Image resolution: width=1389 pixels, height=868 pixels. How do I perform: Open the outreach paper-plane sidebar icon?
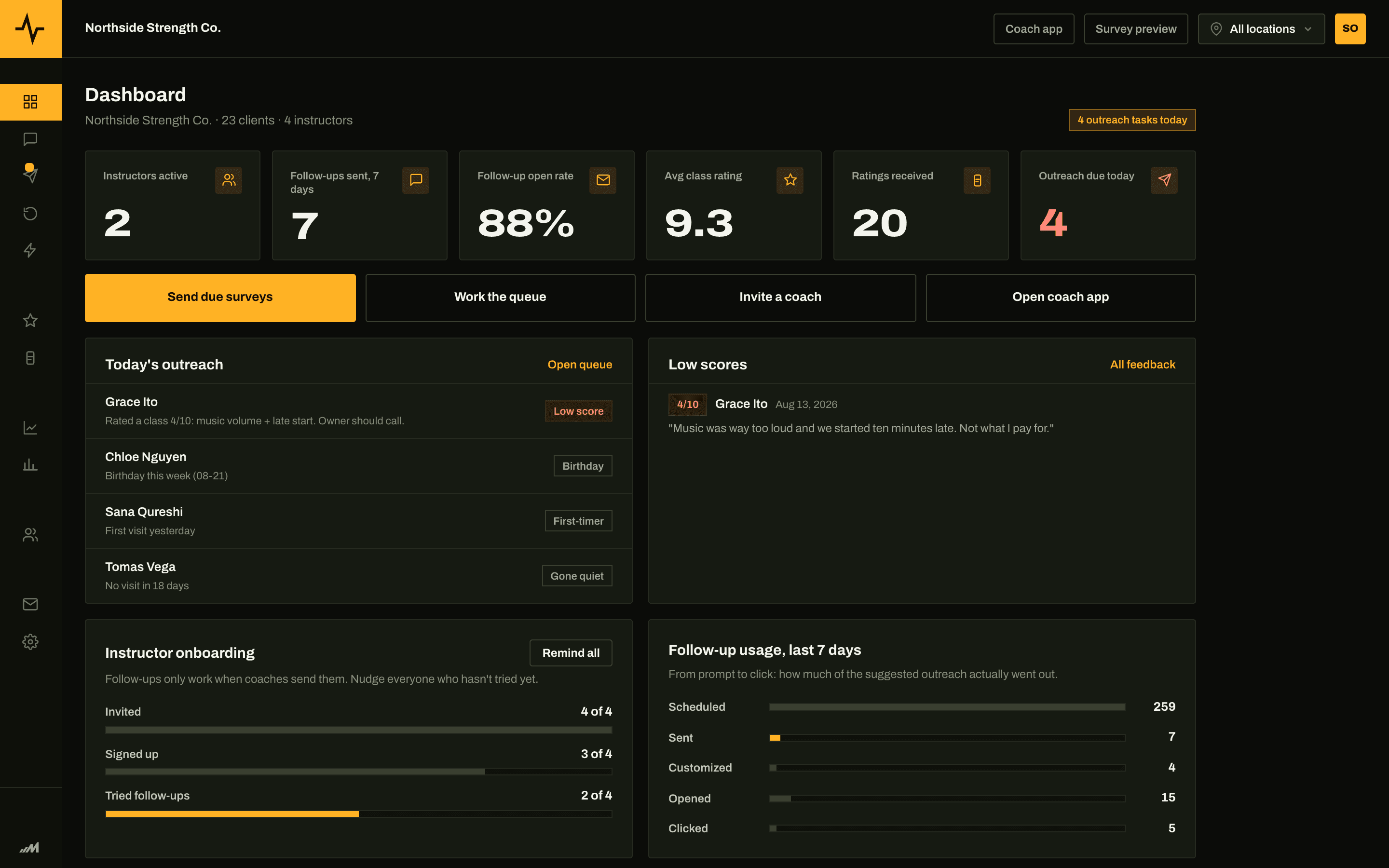30,175
